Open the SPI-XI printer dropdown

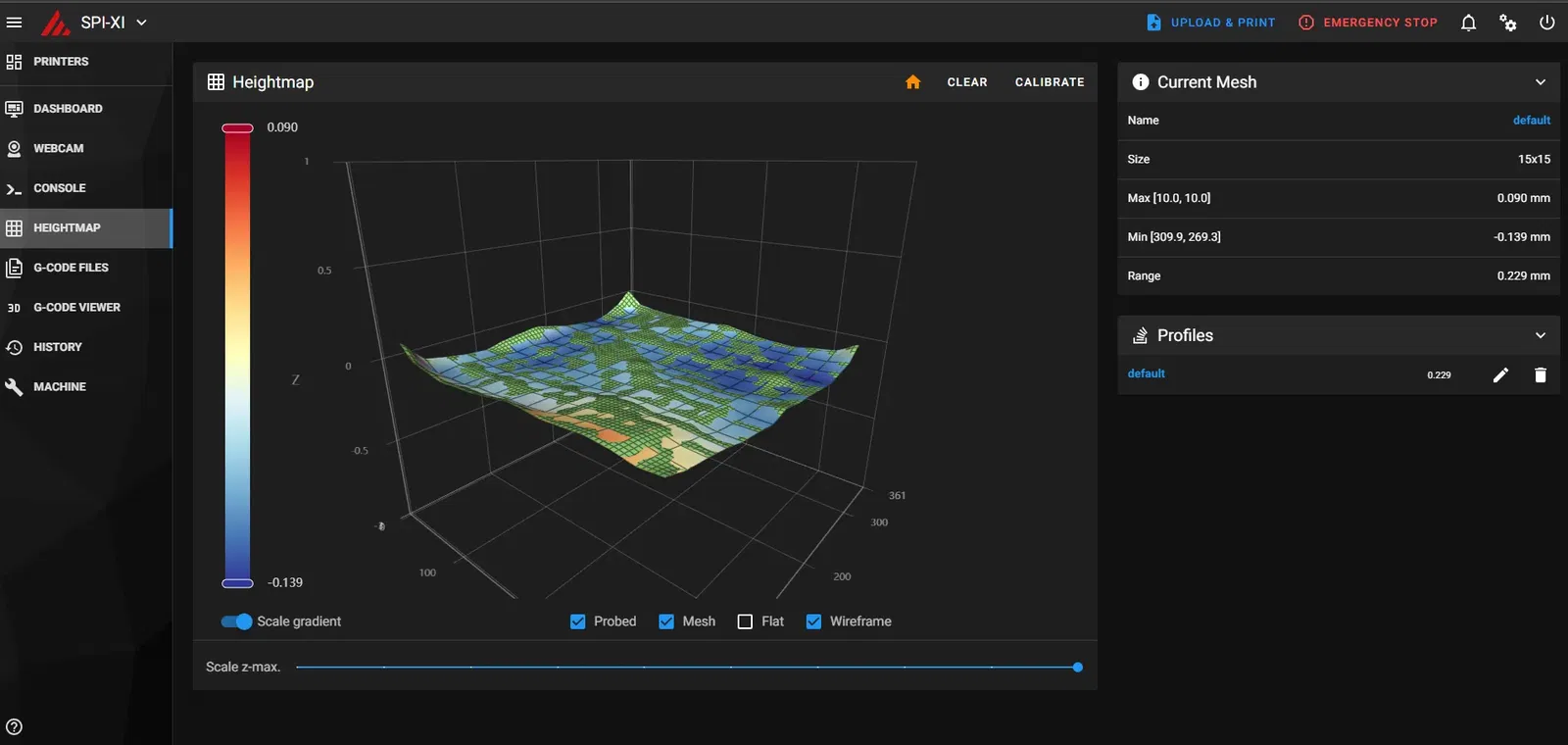(113, 23)
